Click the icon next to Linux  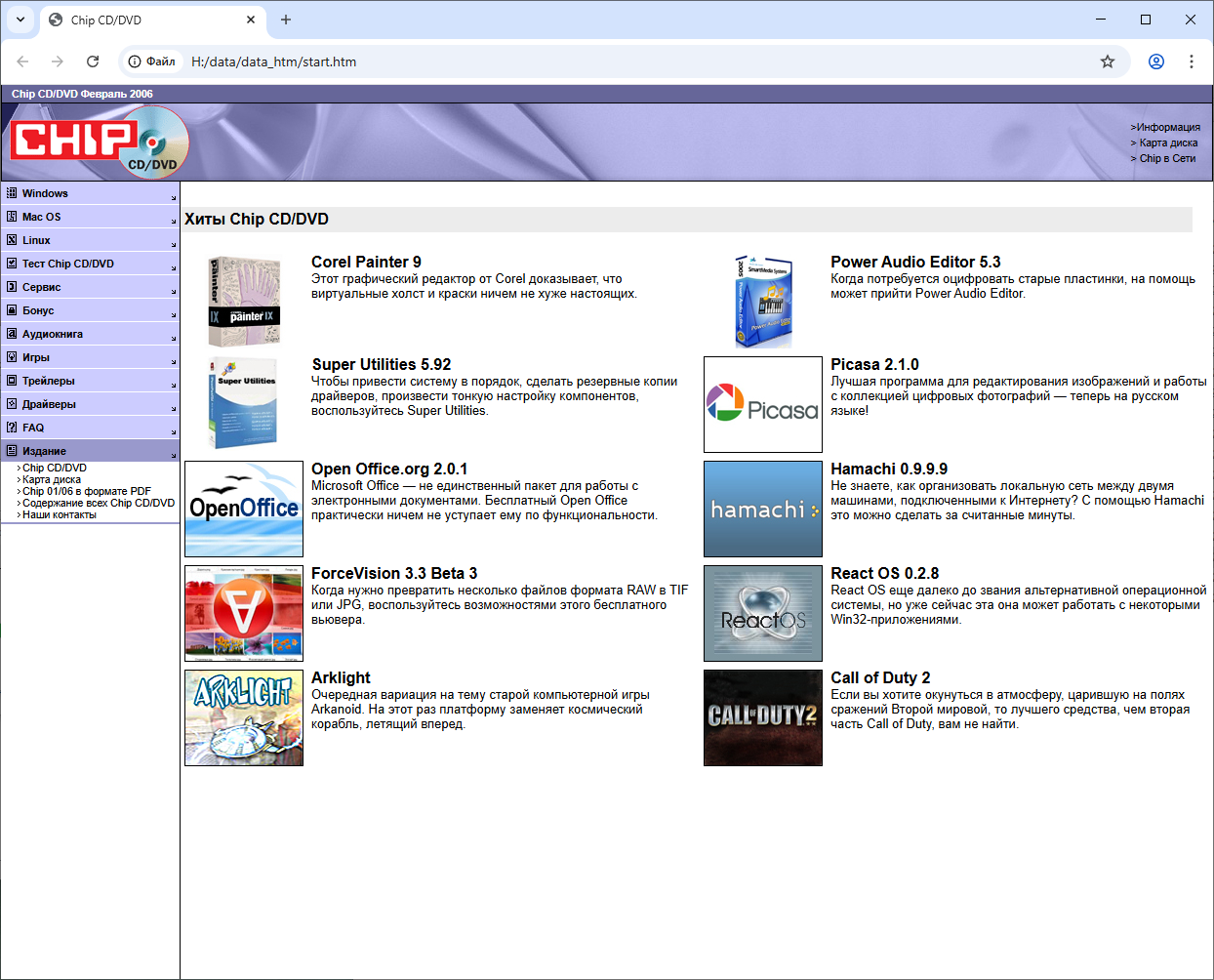(12, 240)
